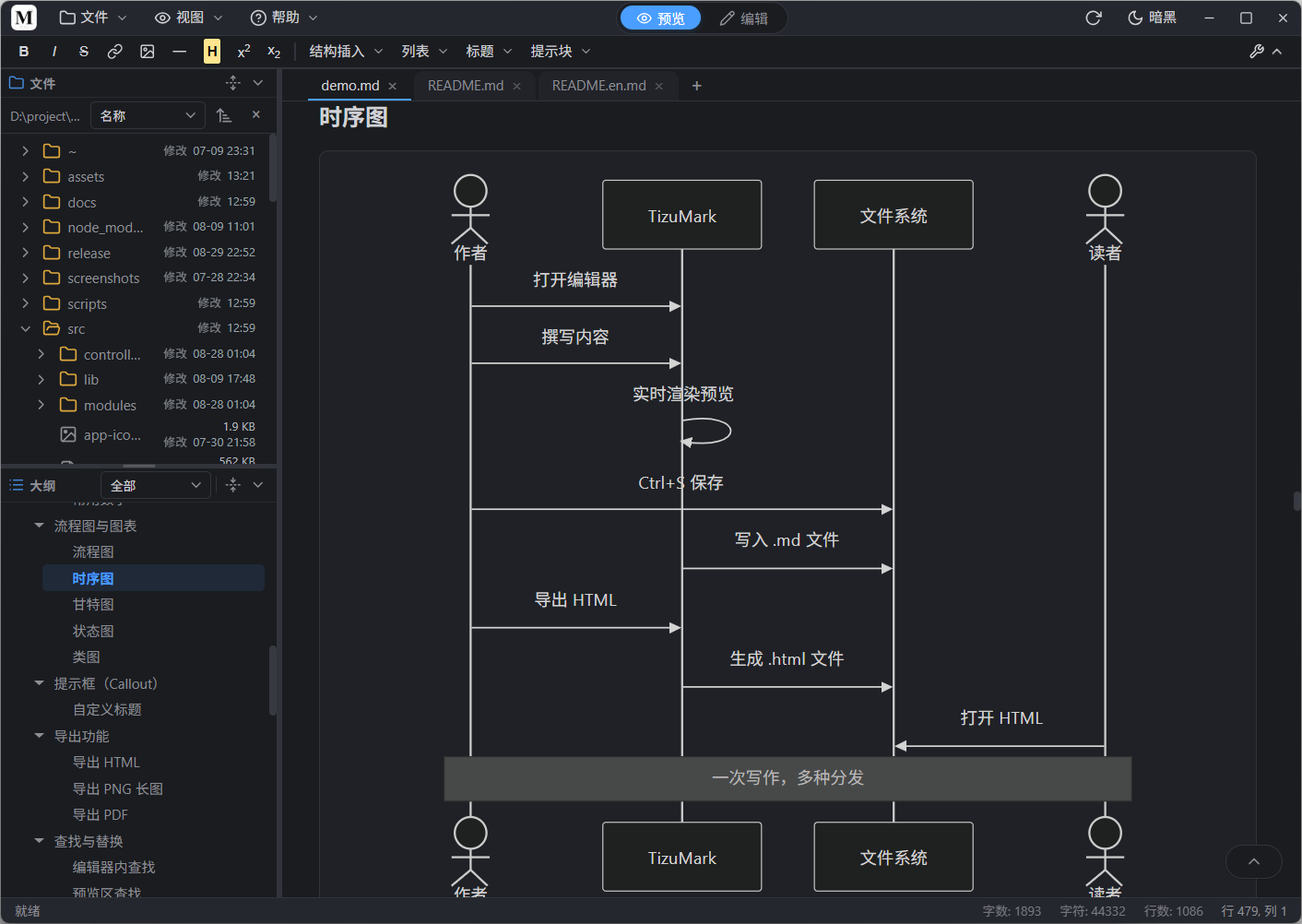The width and height of the screenshot is (1302, 924).
Task: Open the outline filter 全部 dropdown
Action: (x=156, y=485)
